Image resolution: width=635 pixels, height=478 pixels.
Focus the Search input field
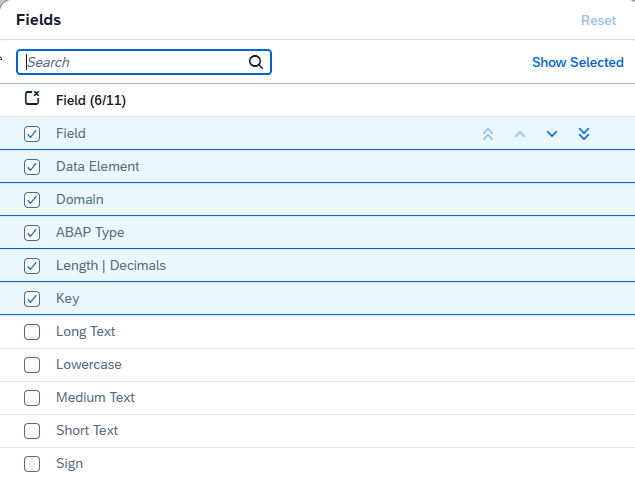pos(135,62)
